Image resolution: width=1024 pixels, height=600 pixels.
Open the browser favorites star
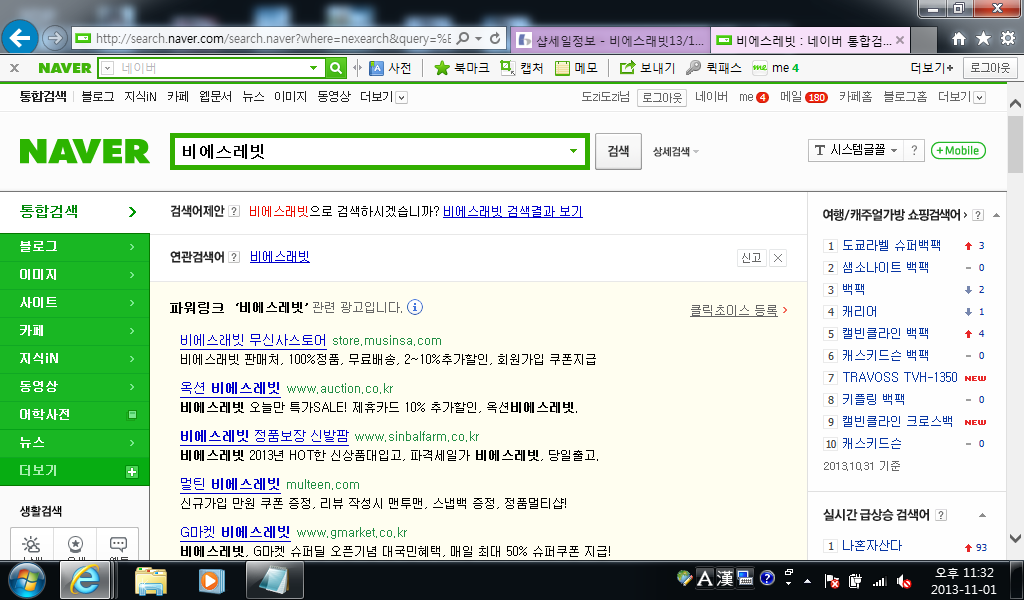pos(983,39)
